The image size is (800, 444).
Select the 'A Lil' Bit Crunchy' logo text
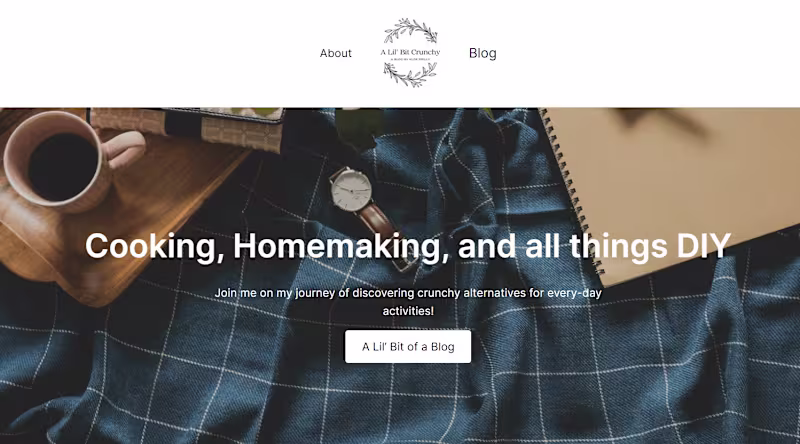(410, 52)
